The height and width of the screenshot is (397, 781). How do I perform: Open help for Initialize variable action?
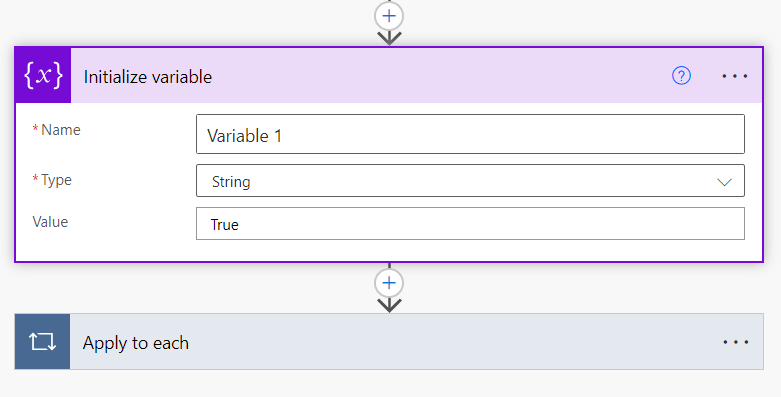(x=681, y=76)
